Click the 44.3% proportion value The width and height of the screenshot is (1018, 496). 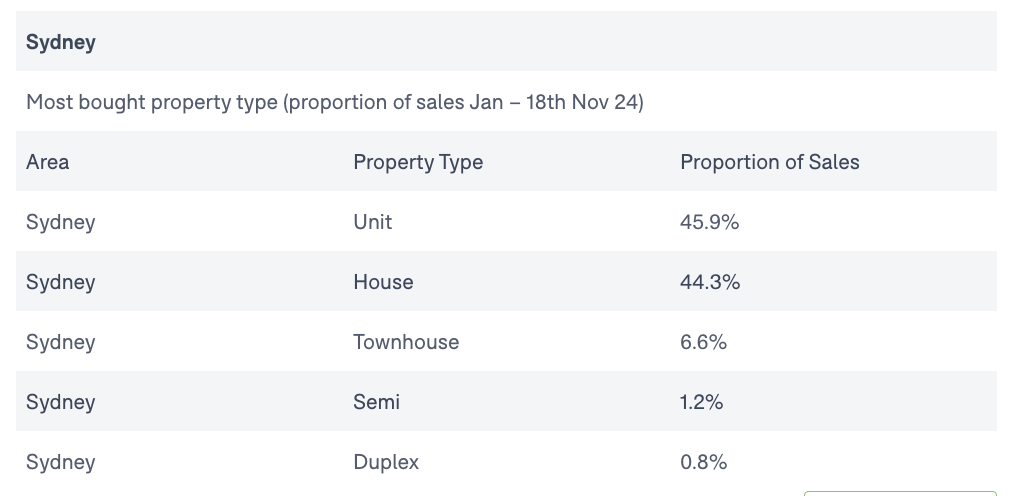coord(710,282)
